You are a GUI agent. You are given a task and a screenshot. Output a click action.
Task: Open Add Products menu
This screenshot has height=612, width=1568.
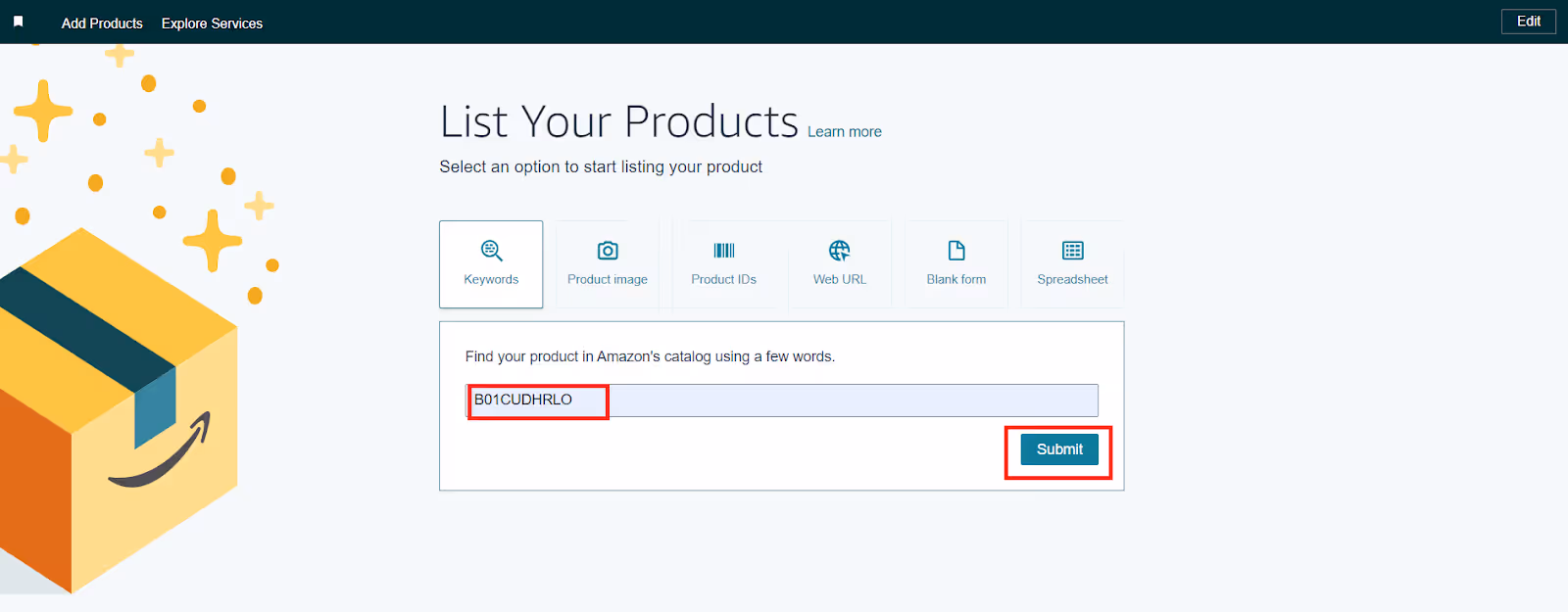coord(102,24)
